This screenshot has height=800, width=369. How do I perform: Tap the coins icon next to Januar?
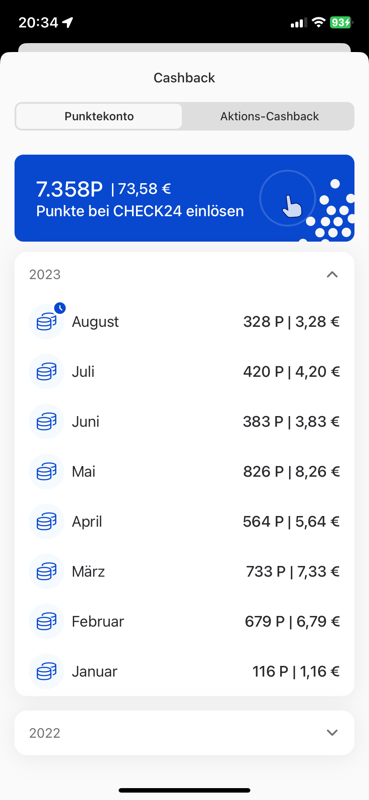click(46, 672)
